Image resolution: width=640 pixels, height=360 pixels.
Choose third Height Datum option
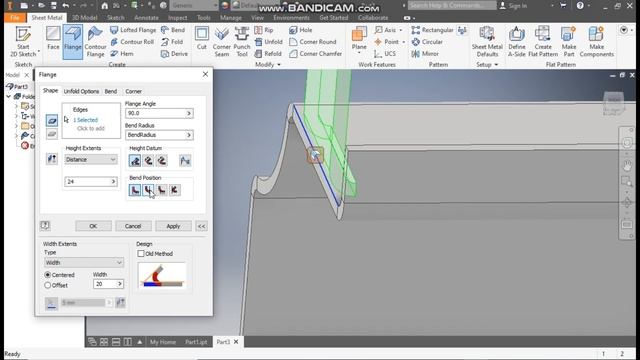tap(162, 160)
